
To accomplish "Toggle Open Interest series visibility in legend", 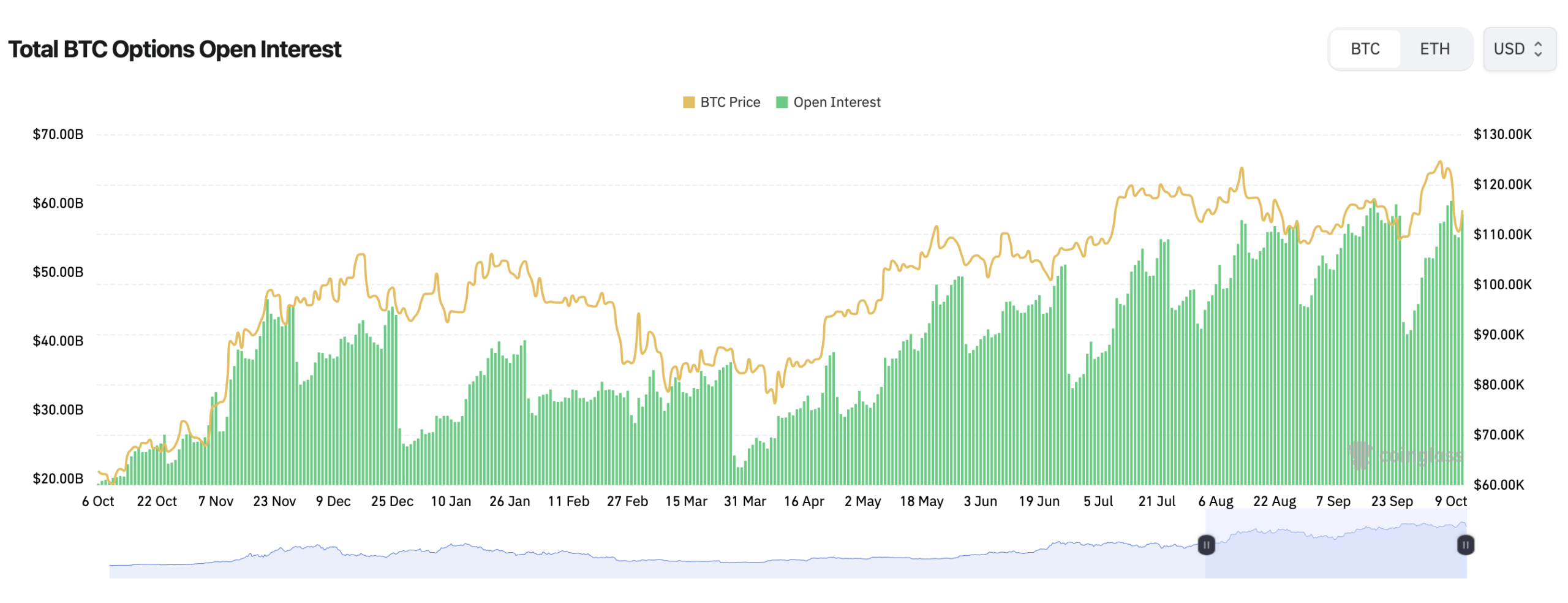I will coord(837,102).
